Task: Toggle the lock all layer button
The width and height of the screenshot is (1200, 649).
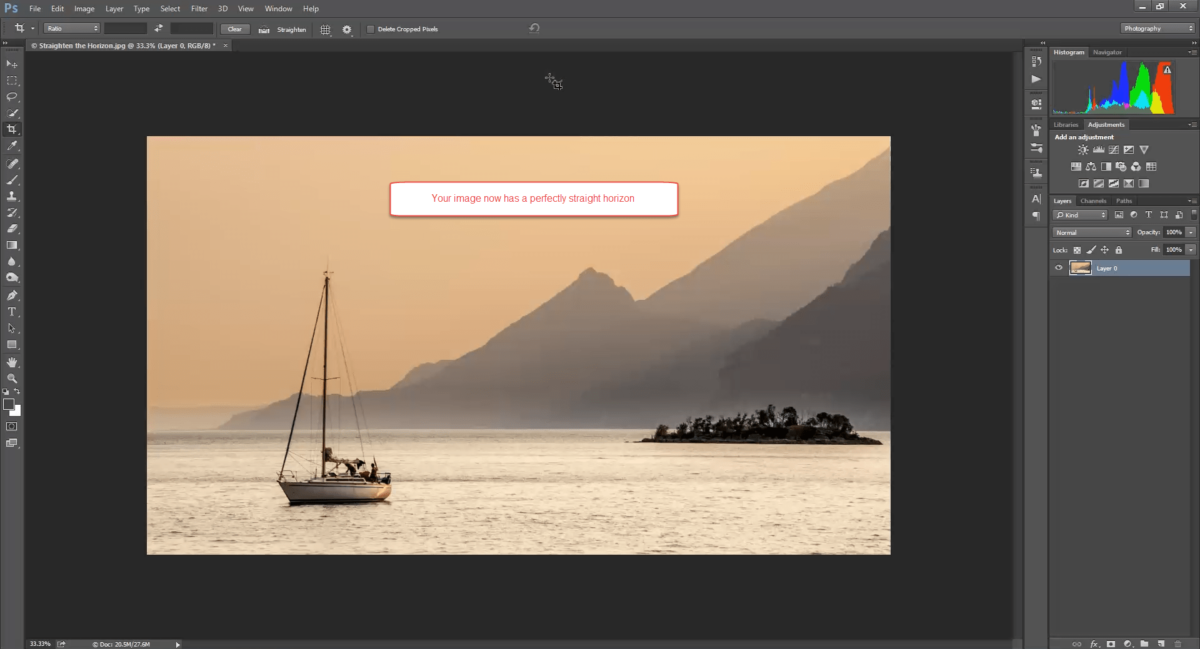Action: tap(1118, 250)
